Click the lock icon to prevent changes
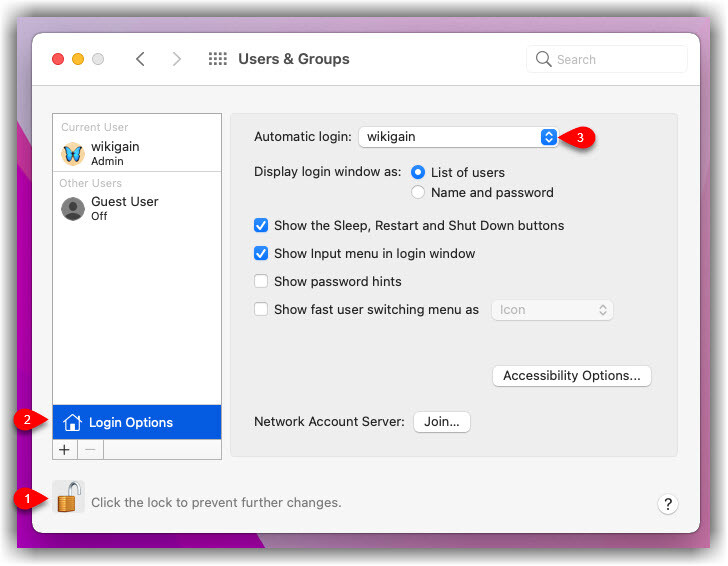 coord(68,498)
